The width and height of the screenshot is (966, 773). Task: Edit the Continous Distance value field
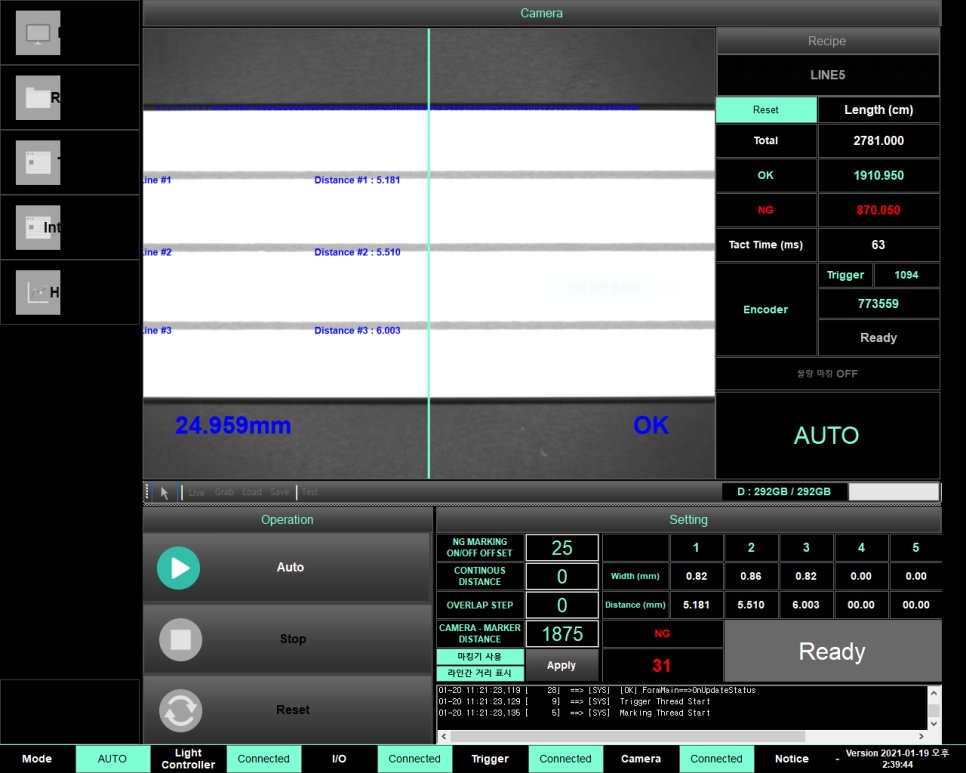562,577
